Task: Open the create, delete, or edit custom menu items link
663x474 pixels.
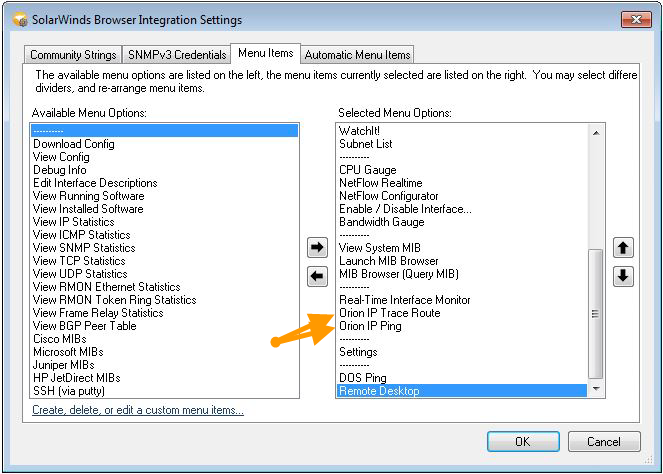Action: pos(138,410)
